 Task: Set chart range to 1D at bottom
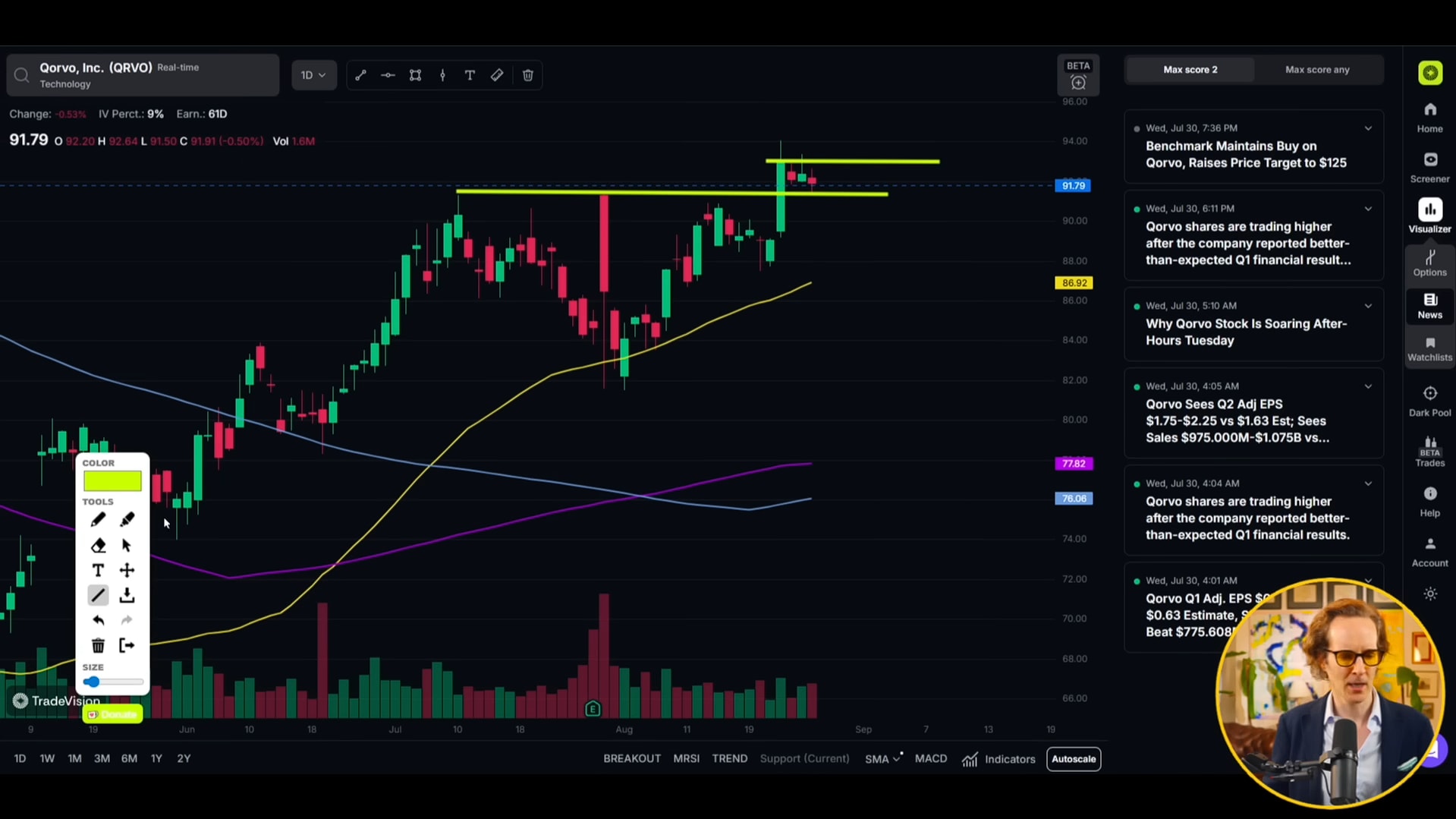click(x=20, y=758)
